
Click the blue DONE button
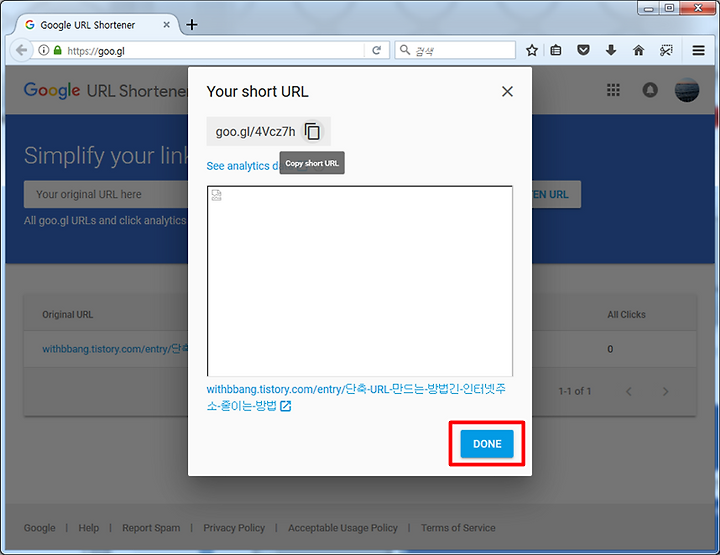click(x=487, y=443)
